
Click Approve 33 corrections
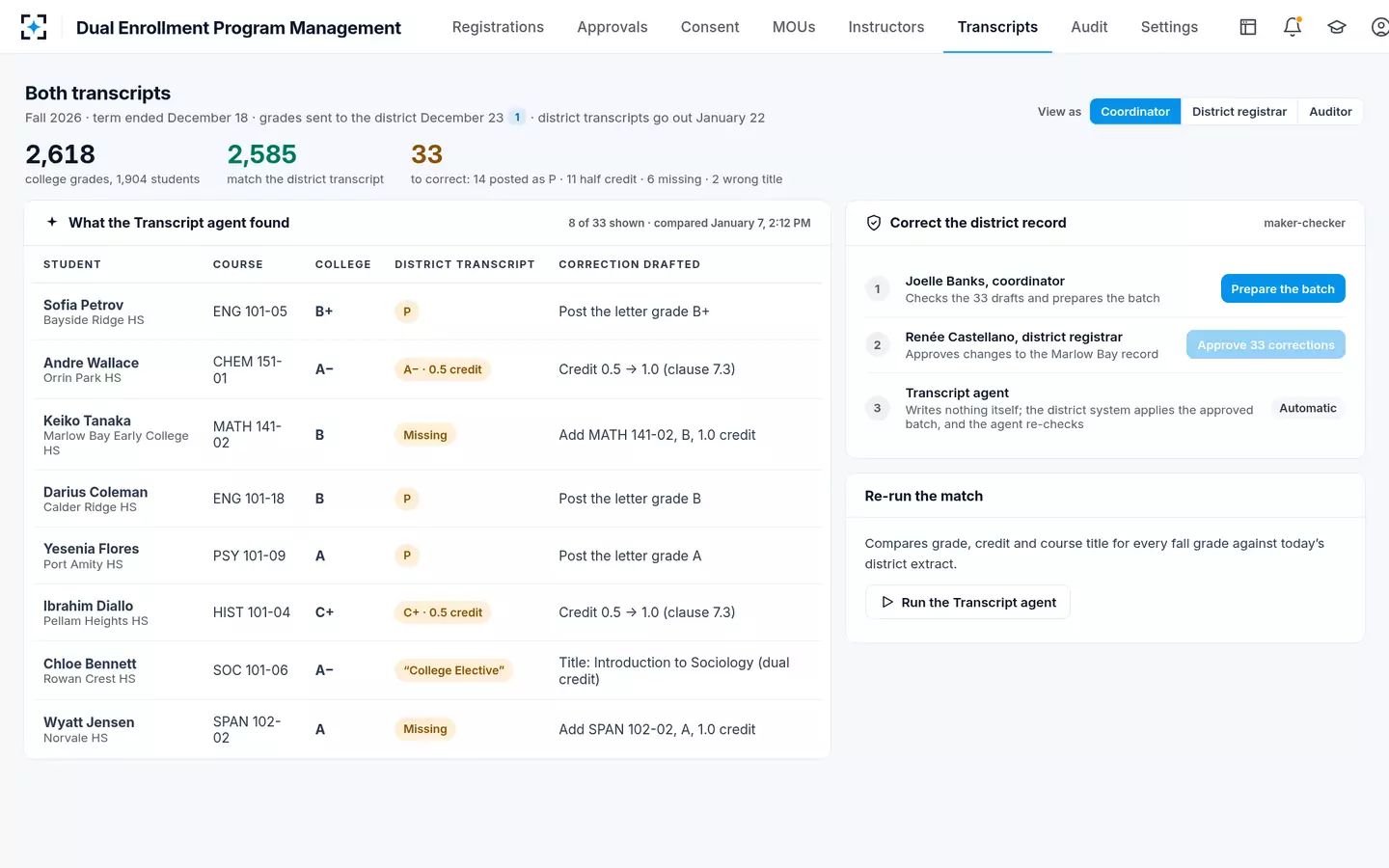(x=1266, y=344)
